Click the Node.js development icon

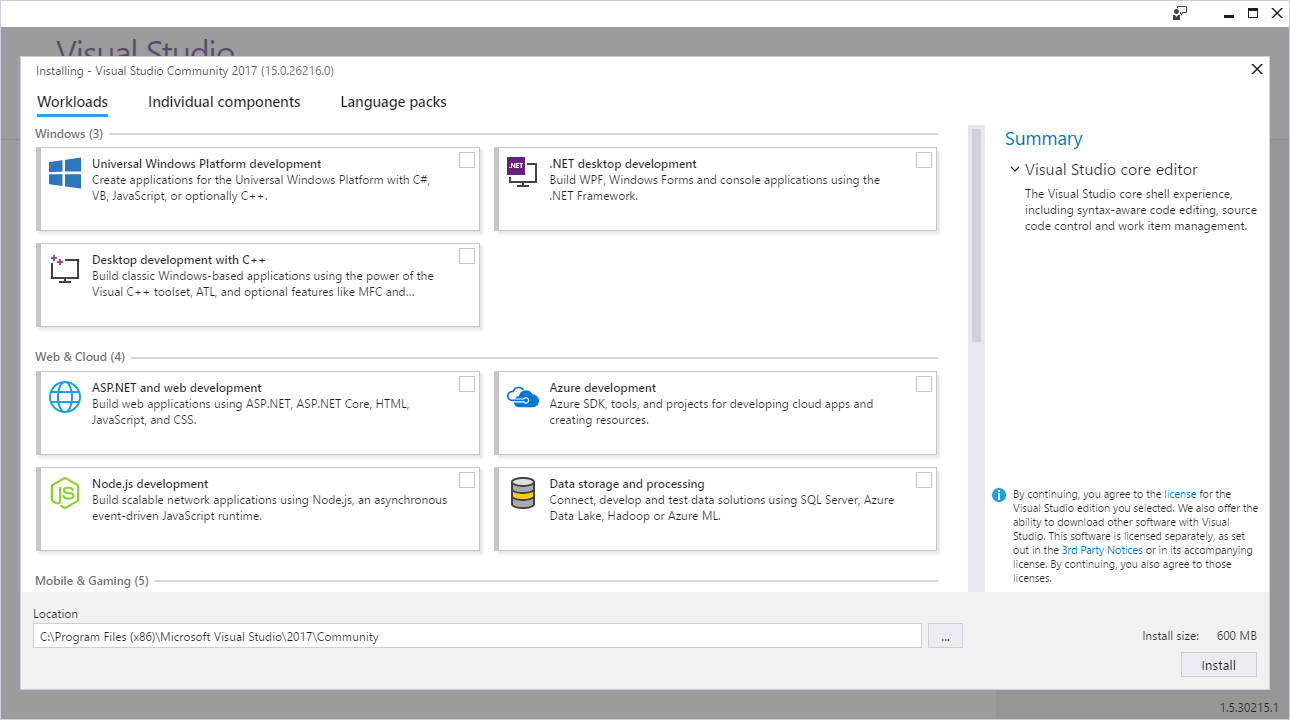(65, 492)
